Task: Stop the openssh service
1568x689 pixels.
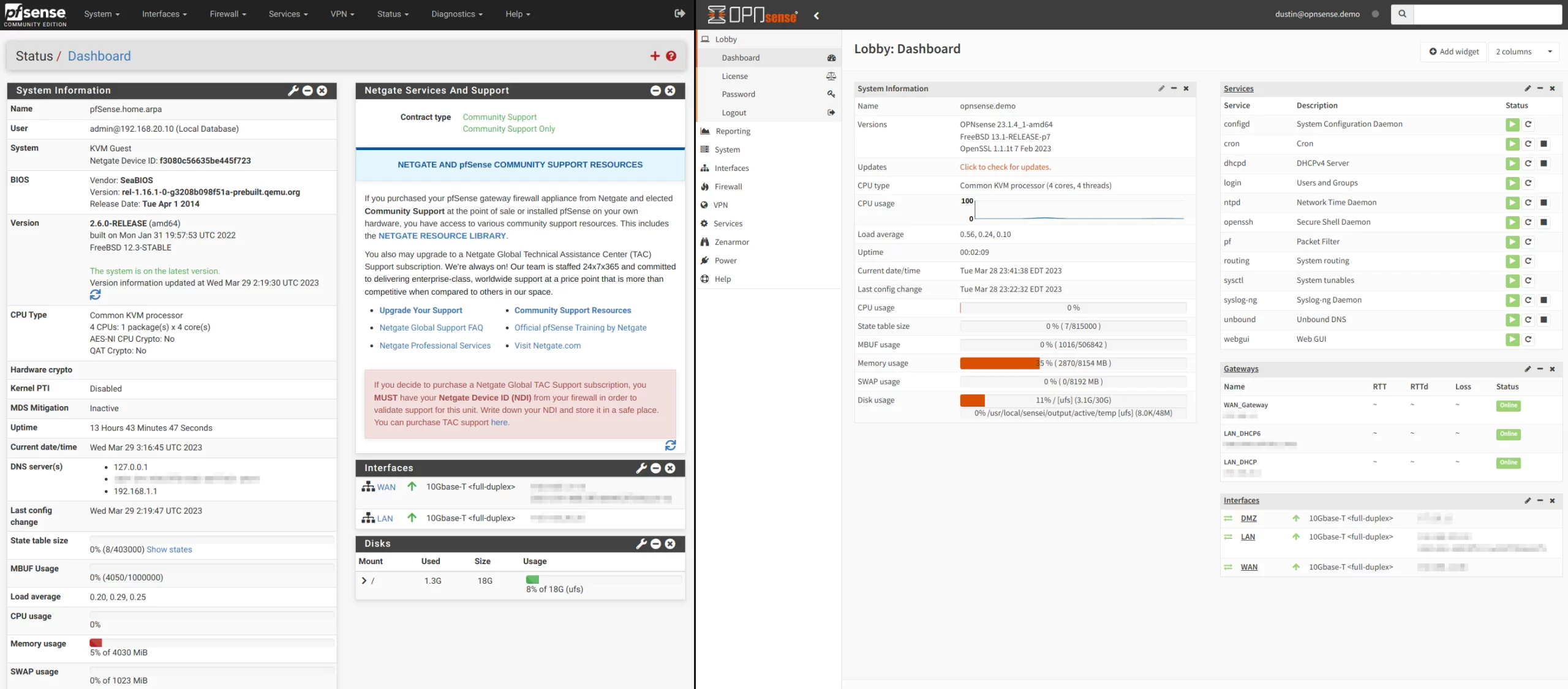Action: pyautogui.click(x=1543, y=222)
